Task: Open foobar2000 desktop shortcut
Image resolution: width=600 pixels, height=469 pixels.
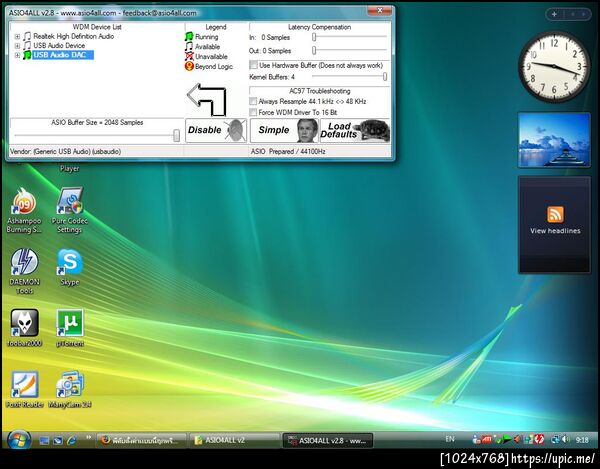Action: pyautogui.click(x=24, y=328)
